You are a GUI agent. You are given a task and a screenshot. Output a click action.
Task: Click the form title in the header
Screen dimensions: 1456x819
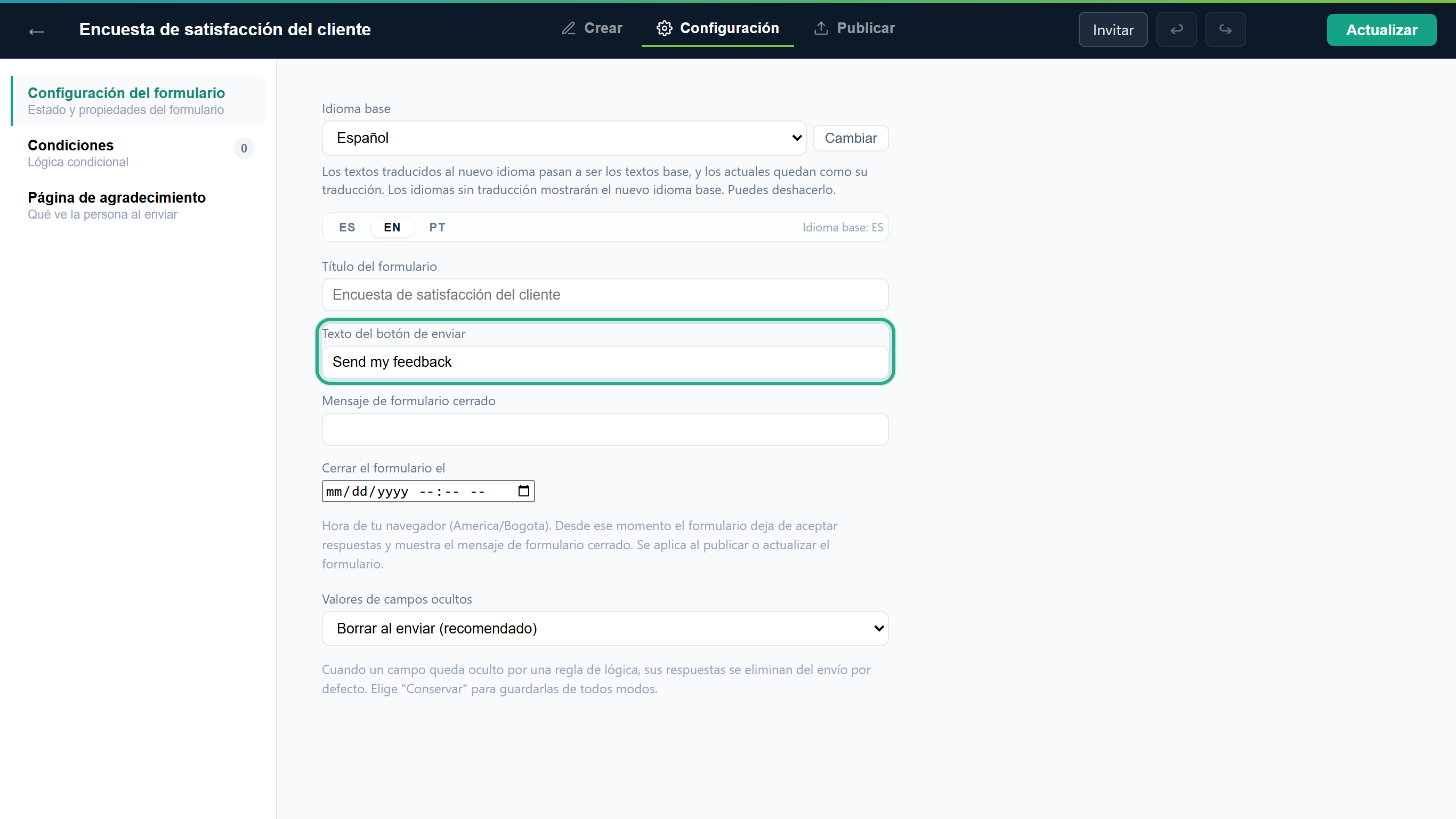tap(225, 29)
